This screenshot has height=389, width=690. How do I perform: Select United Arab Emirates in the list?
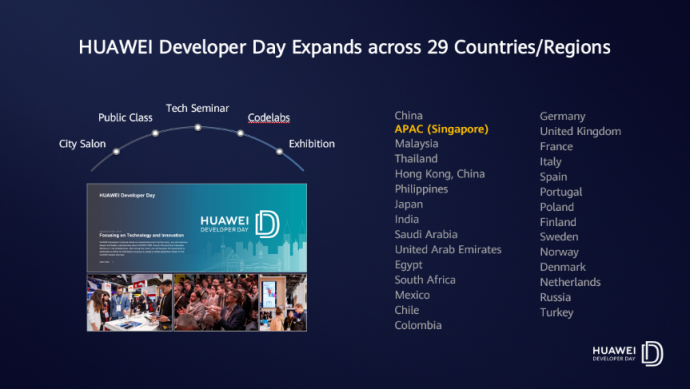click(448, 250)
